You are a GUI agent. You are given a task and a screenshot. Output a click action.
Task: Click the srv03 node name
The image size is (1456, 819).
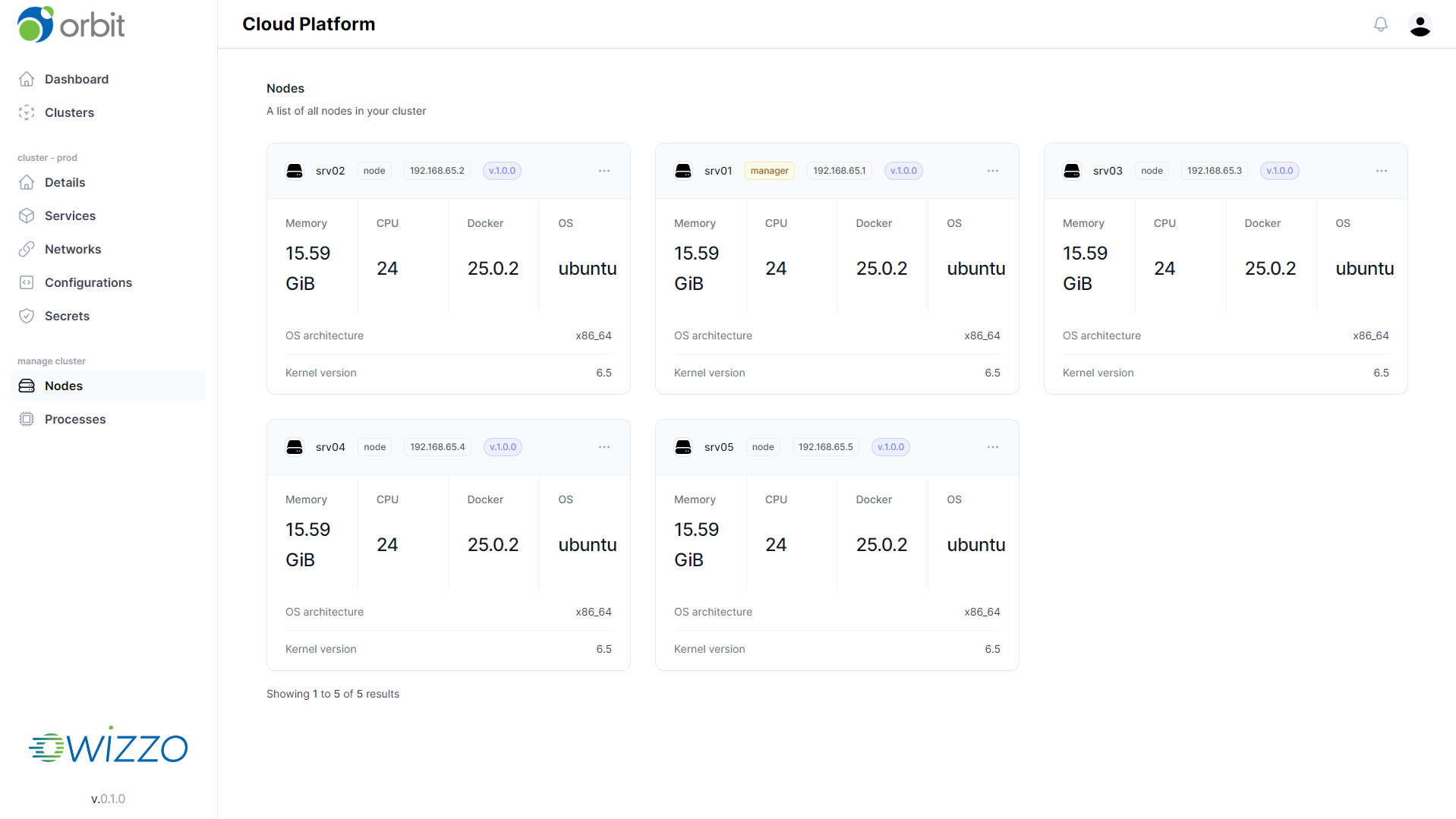pos(1108,171)
